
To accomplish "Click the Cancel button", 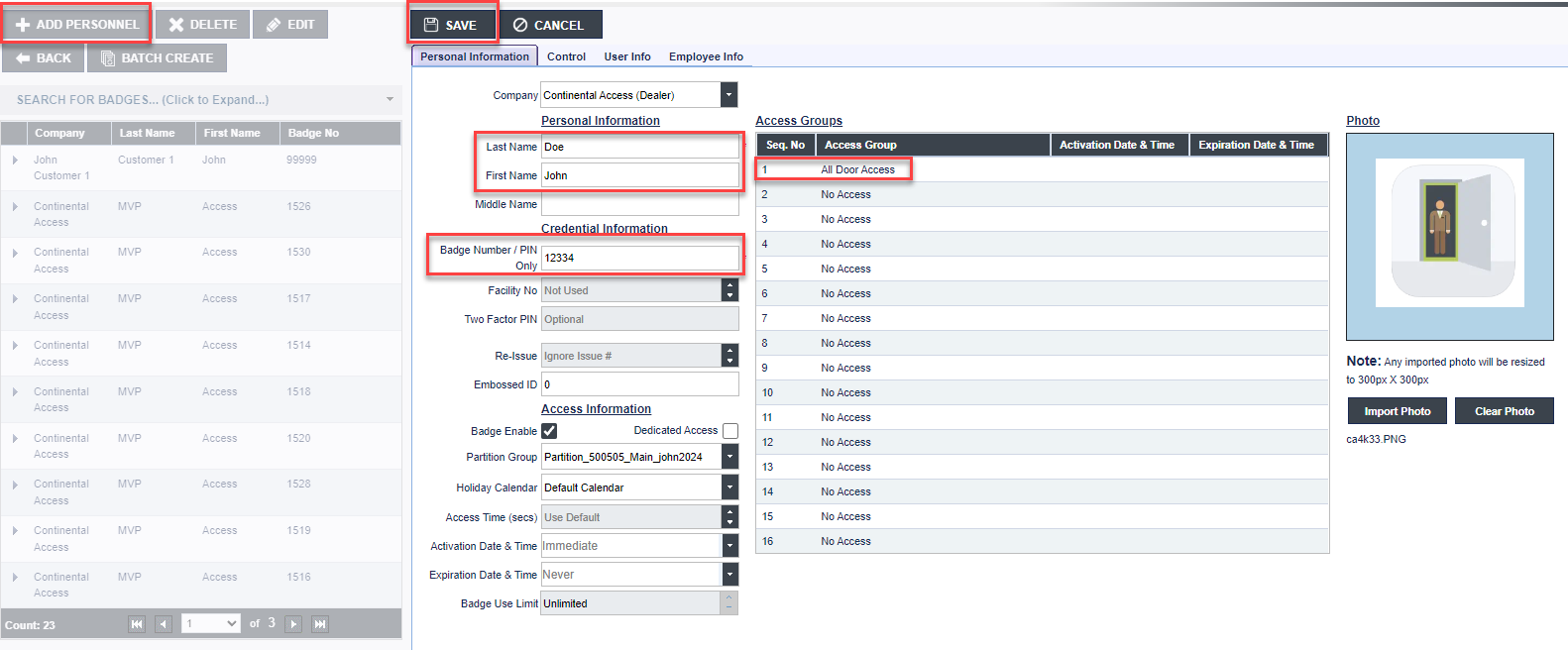I will (x=549, y=25).
